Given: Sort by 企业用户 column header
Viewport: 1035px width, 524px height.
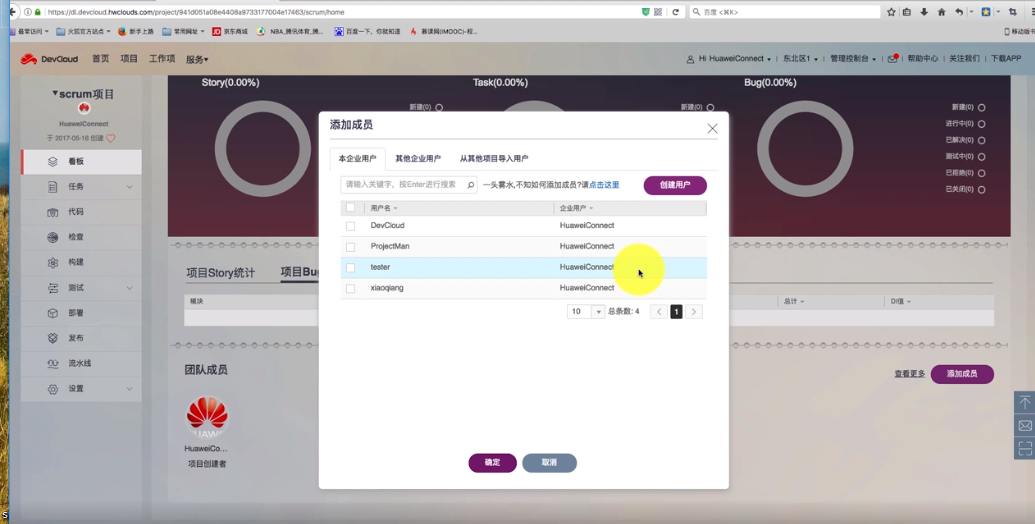Looking at the screenshot, I should click(x=576, y=208).
